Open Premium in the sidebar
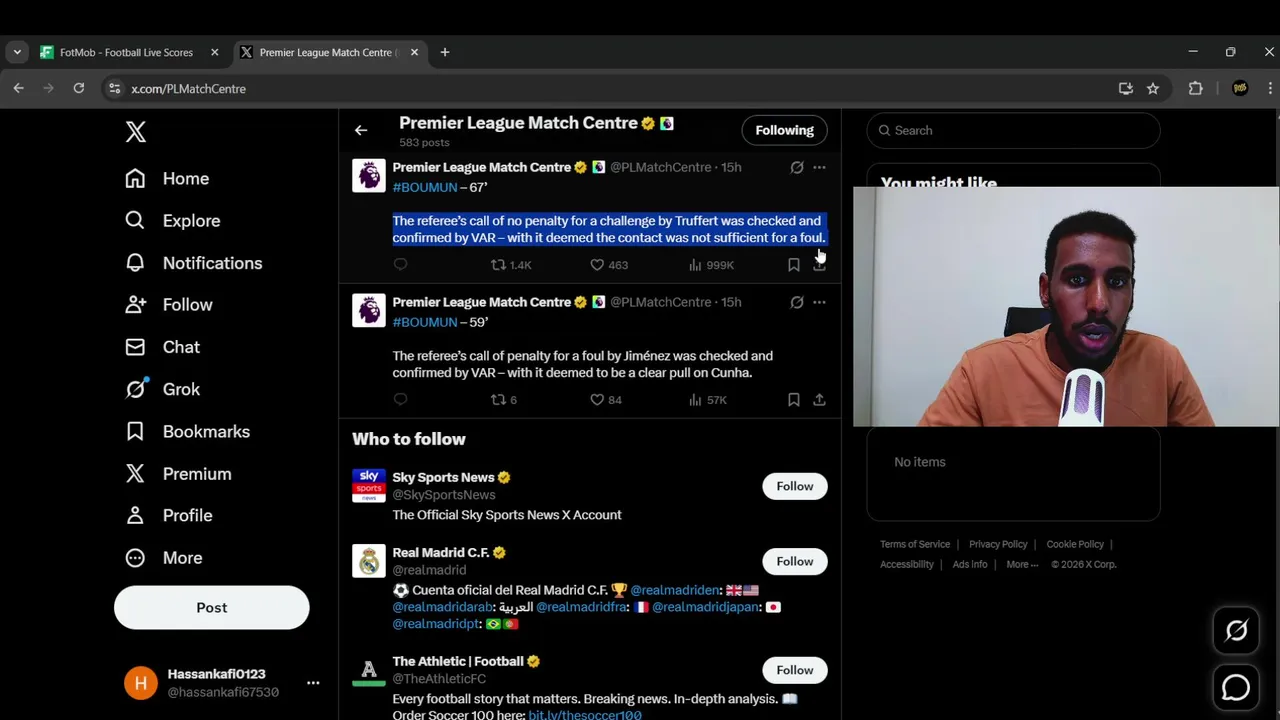The width and height of the screenshot is (1280, 720). coord(178,473)
